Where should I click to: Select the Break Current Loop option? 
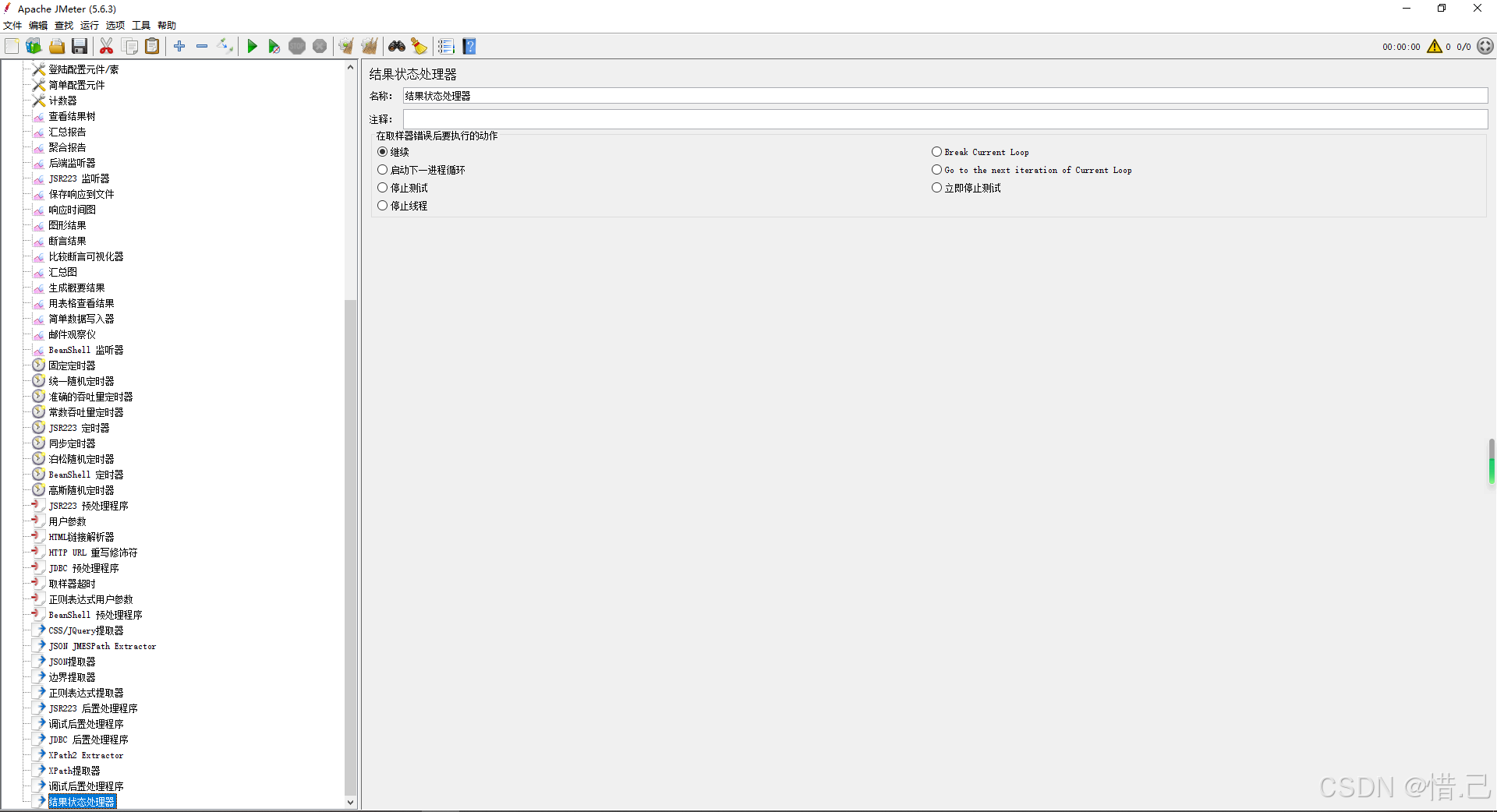point(937,152)
